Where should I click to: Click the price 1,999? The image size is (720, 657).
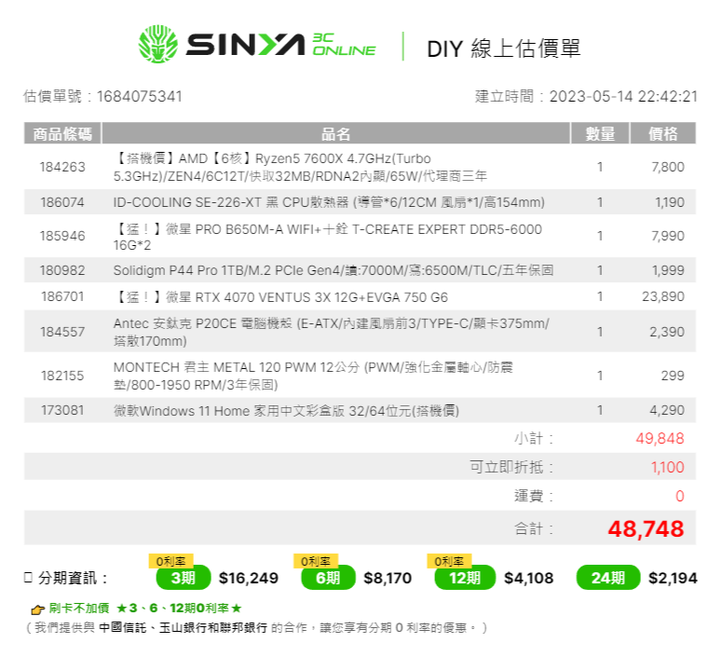(x=668, y=270)
